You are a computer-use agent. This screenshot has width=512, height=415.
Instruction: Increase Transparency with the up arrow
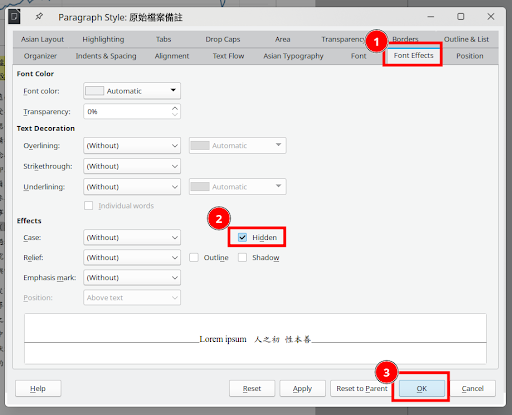point(175,108)
